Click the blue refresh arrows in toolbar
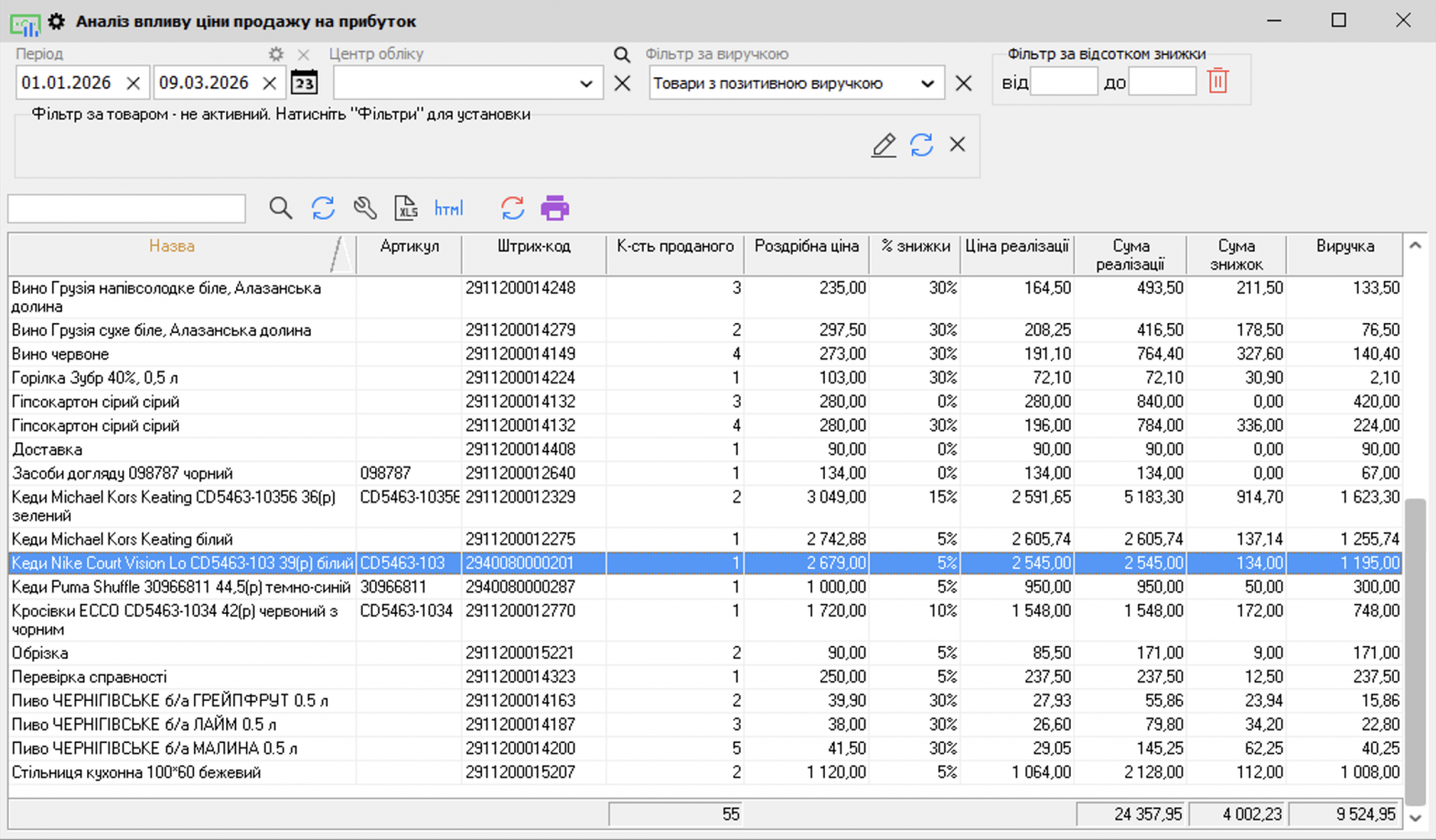The height and width of the screenshot is (840, 1436). click(x=323, y=208)
